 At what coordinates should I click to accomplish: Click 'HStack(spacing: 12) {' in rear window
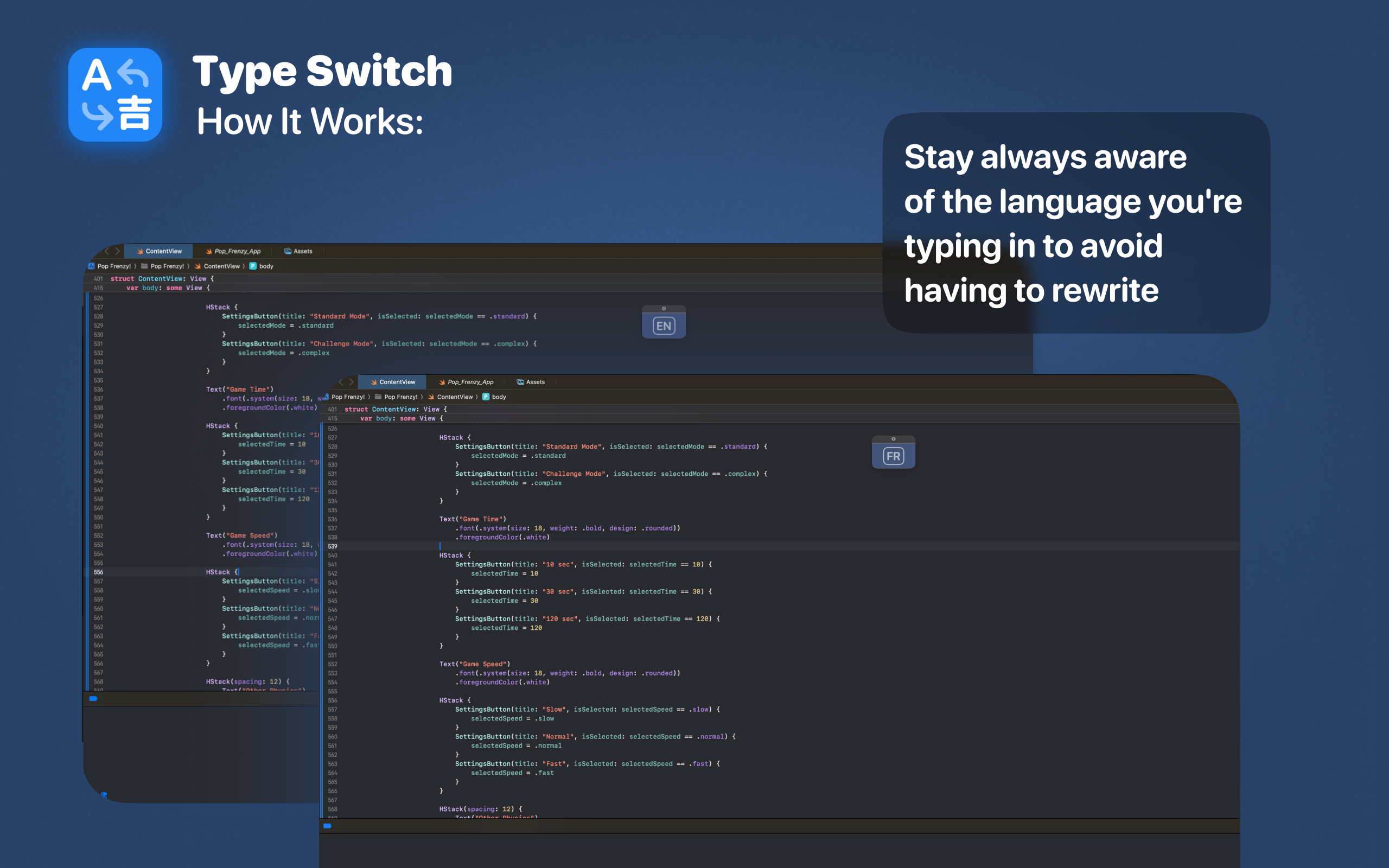click(x=247, y=682)
